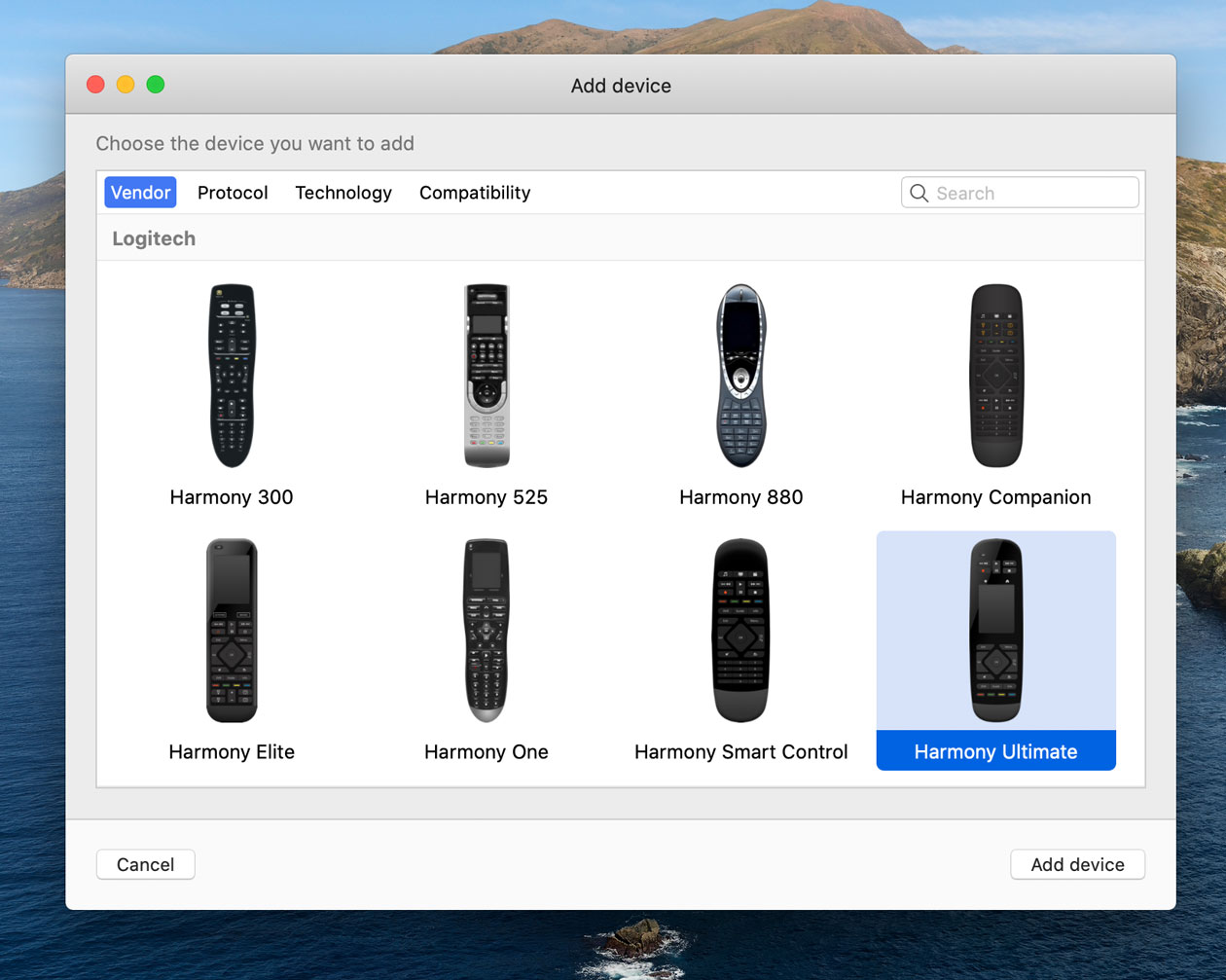Select the Harmony Companion remote image
The height and width of the screenshot is (980, 1226).
(996, 376)
